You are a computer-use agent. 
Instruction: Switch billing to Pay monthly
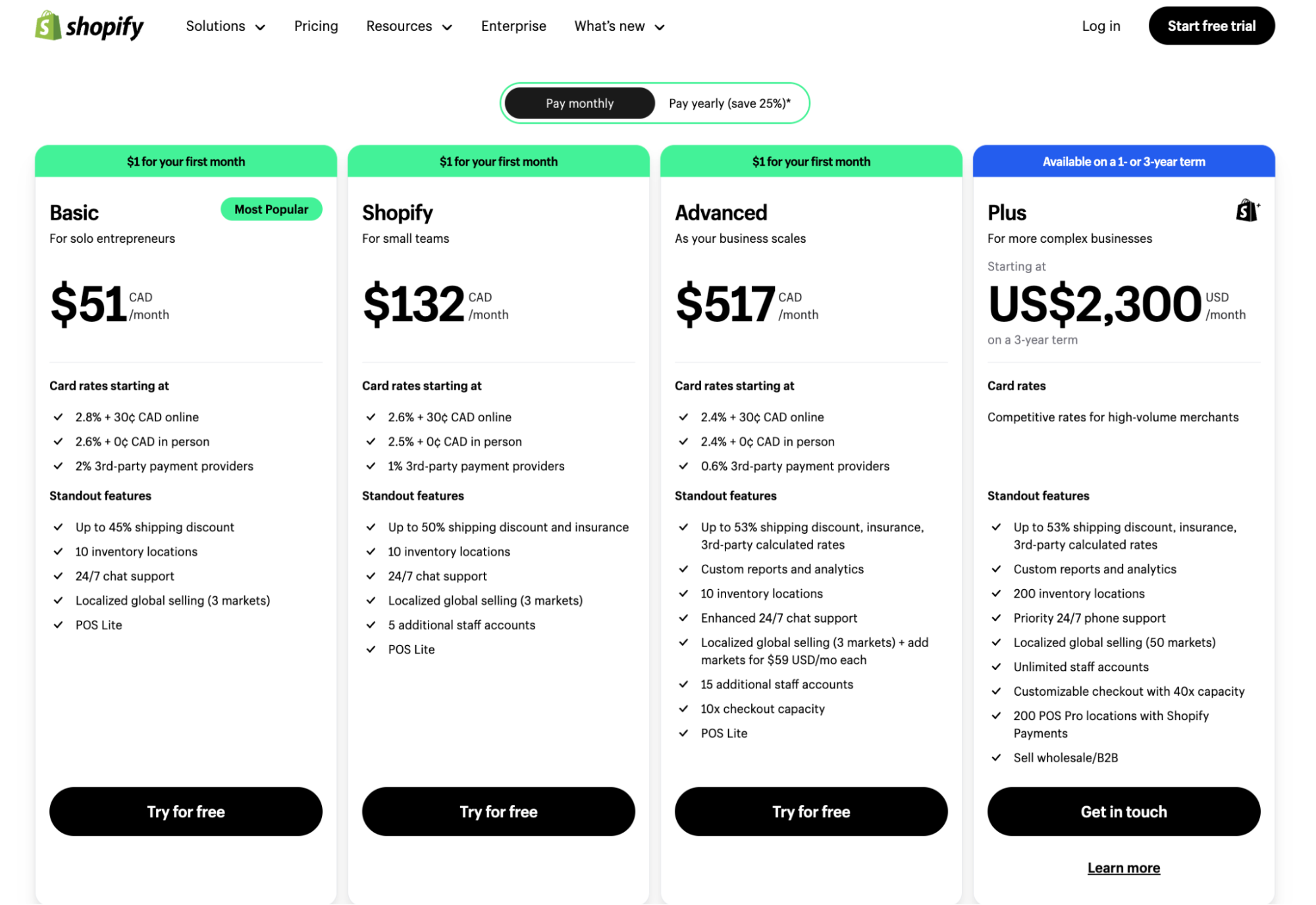(579, 103)
